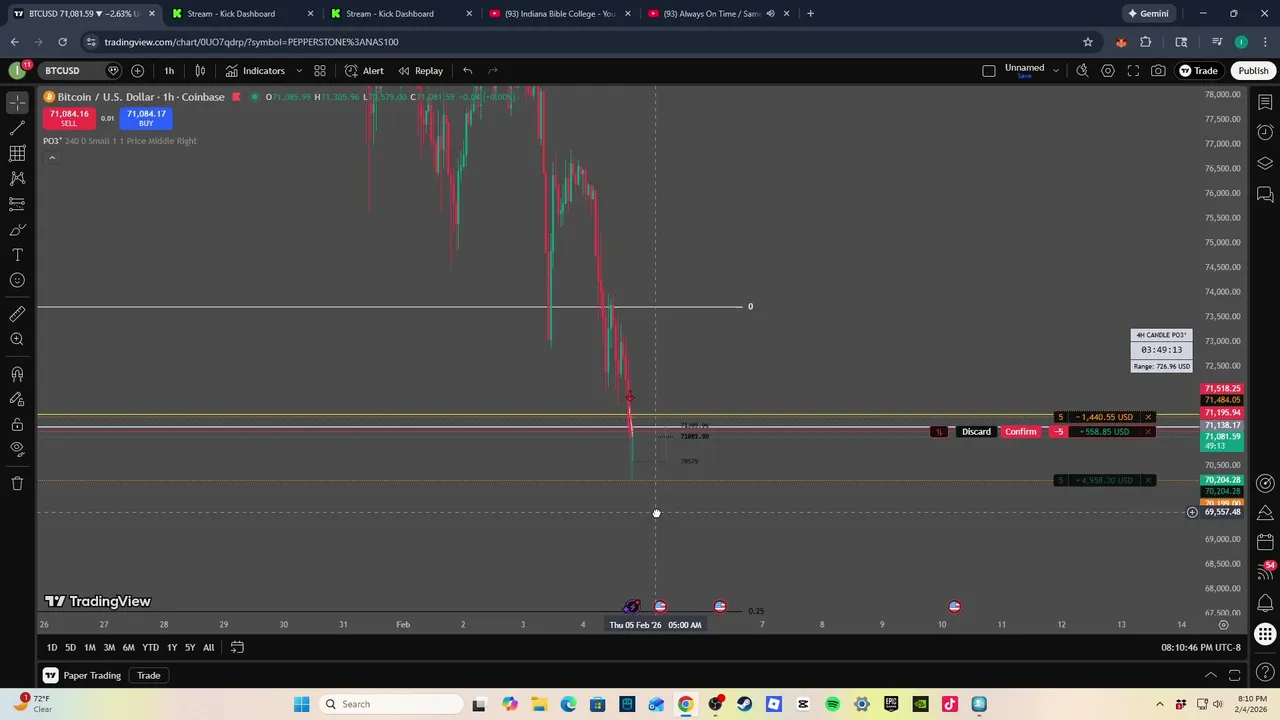The image size is (1280, 720).
Task: Collapse the indicator legend chevron
Action: (52, 158)
